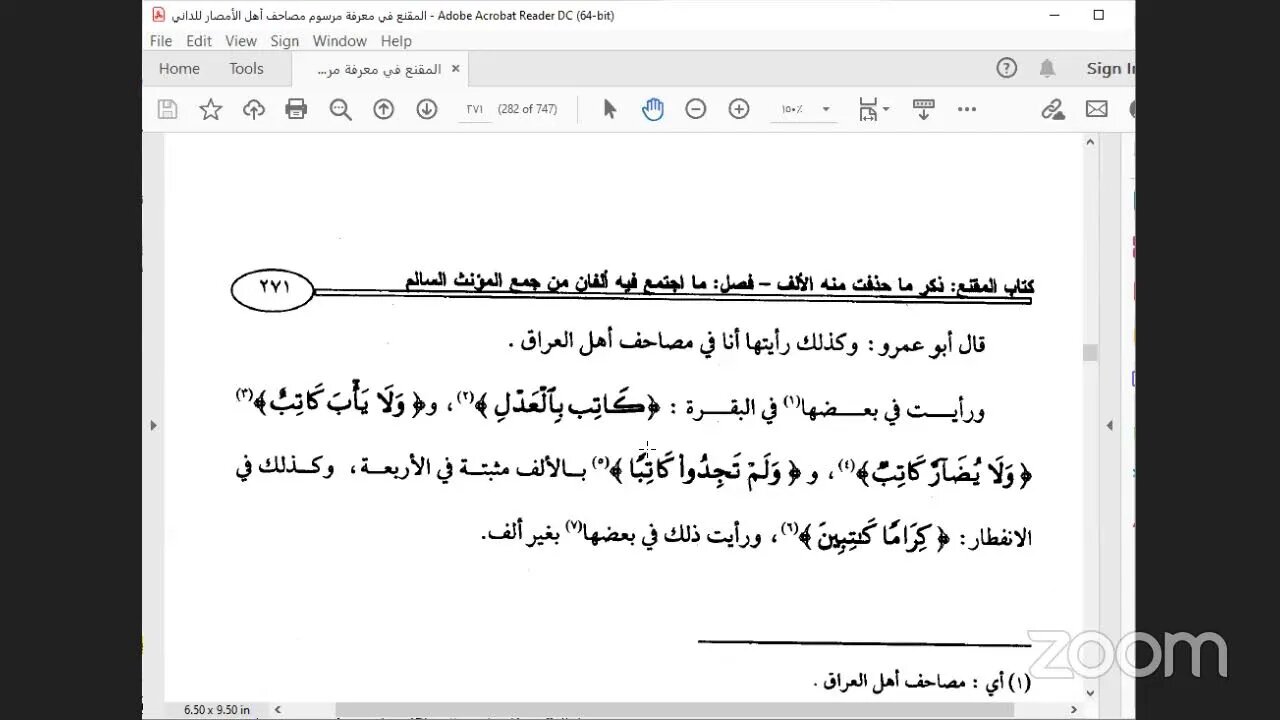Click the zoom percentage value field
This screenshot has height=720, width=1280.
click(791, 110)
